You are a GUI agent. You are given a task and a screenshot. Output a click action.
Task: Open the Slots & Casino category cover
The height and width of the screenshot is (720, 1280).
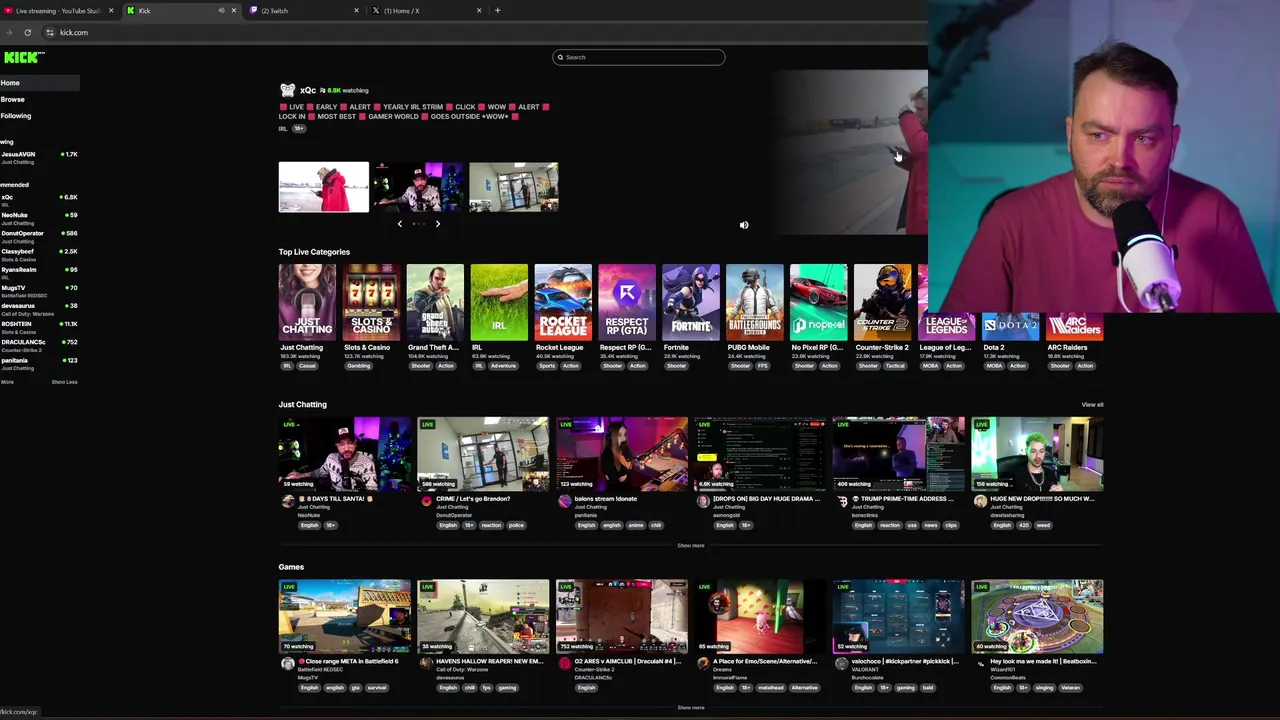pyautogui.click(x=371, y=302)
